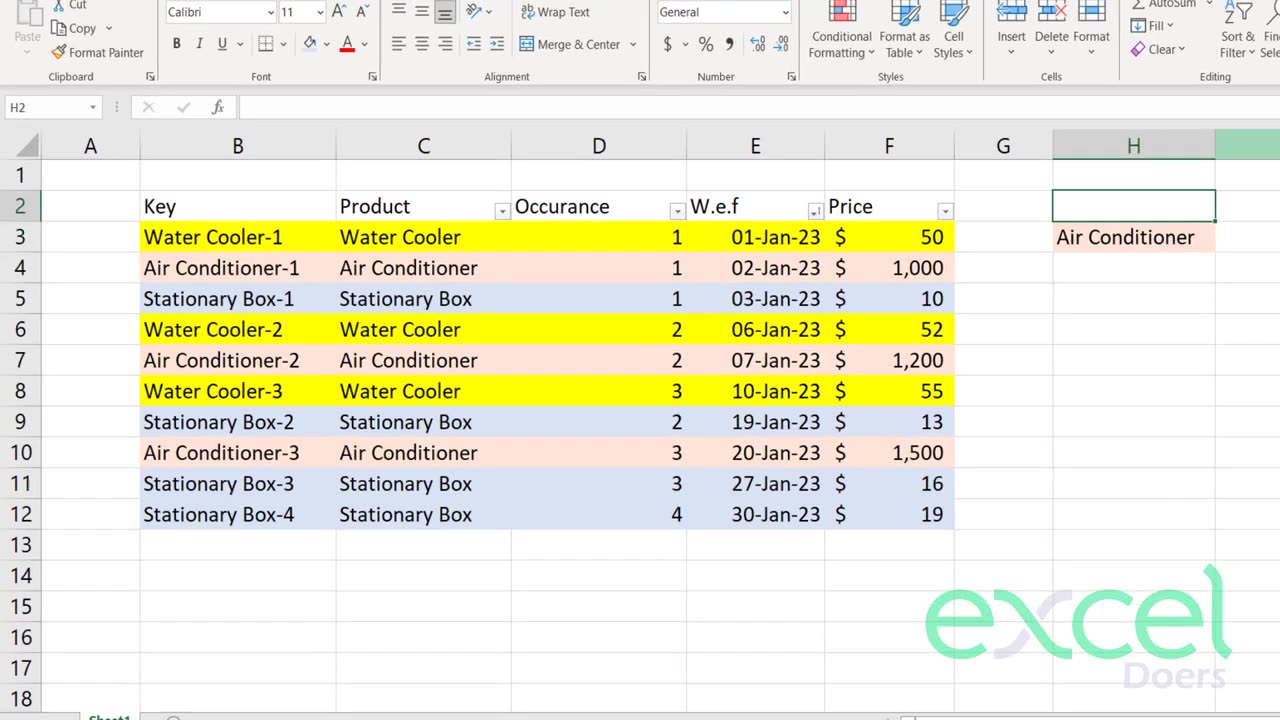Screen dimensions: 1280x720
Task: Apply the red Font Color
Action: click(x=347, y=44)
